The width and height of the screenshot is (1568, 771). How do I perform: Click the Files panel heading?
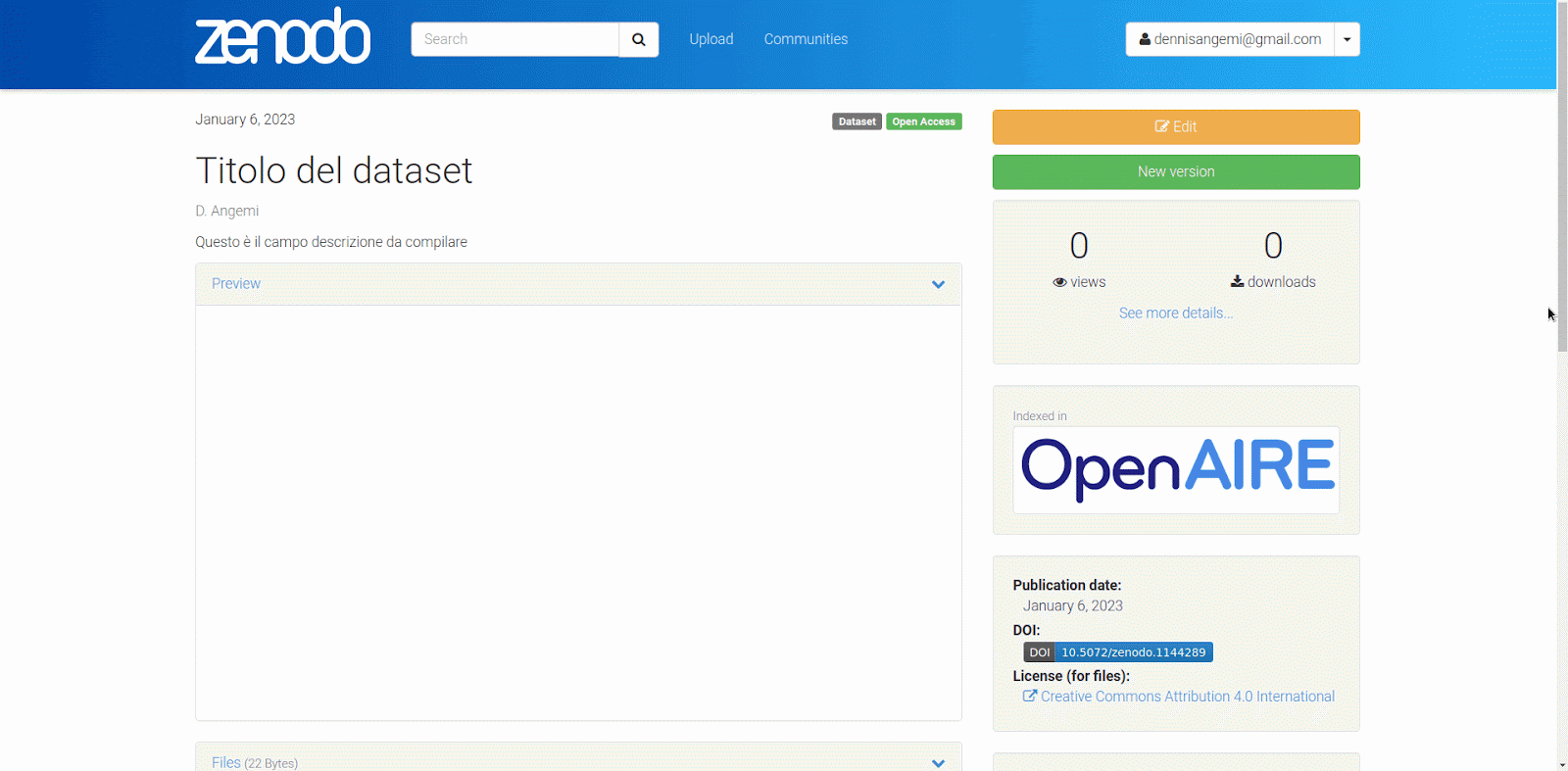point(255,762)
